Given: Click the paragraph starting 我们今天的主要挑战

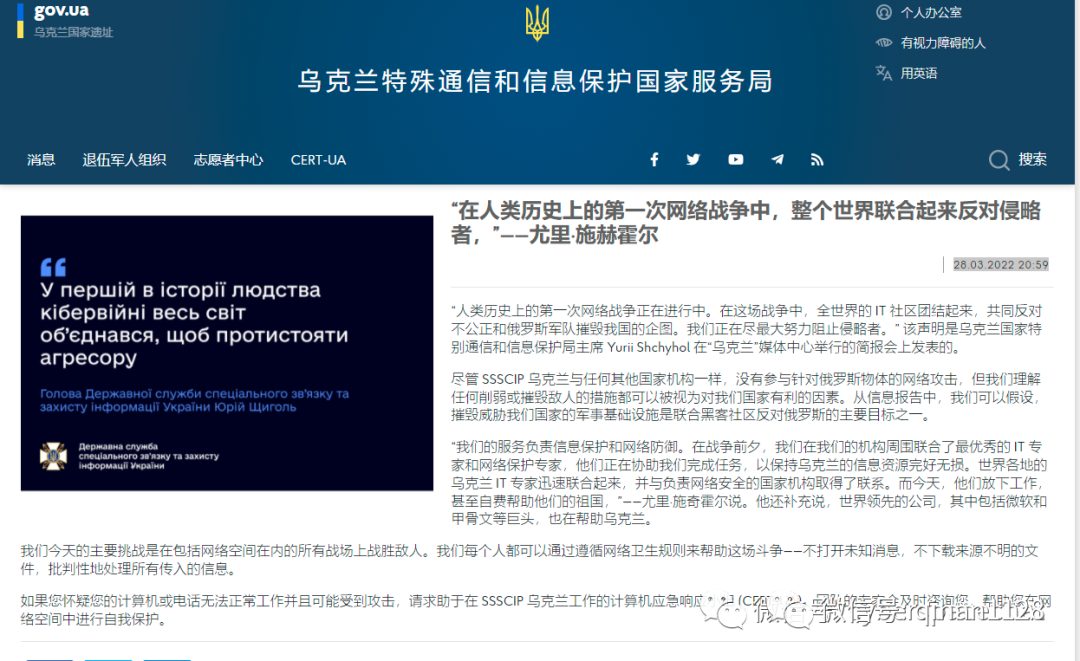Looking at the screenshot, I should pyautogui.click(x=529, y=560).
